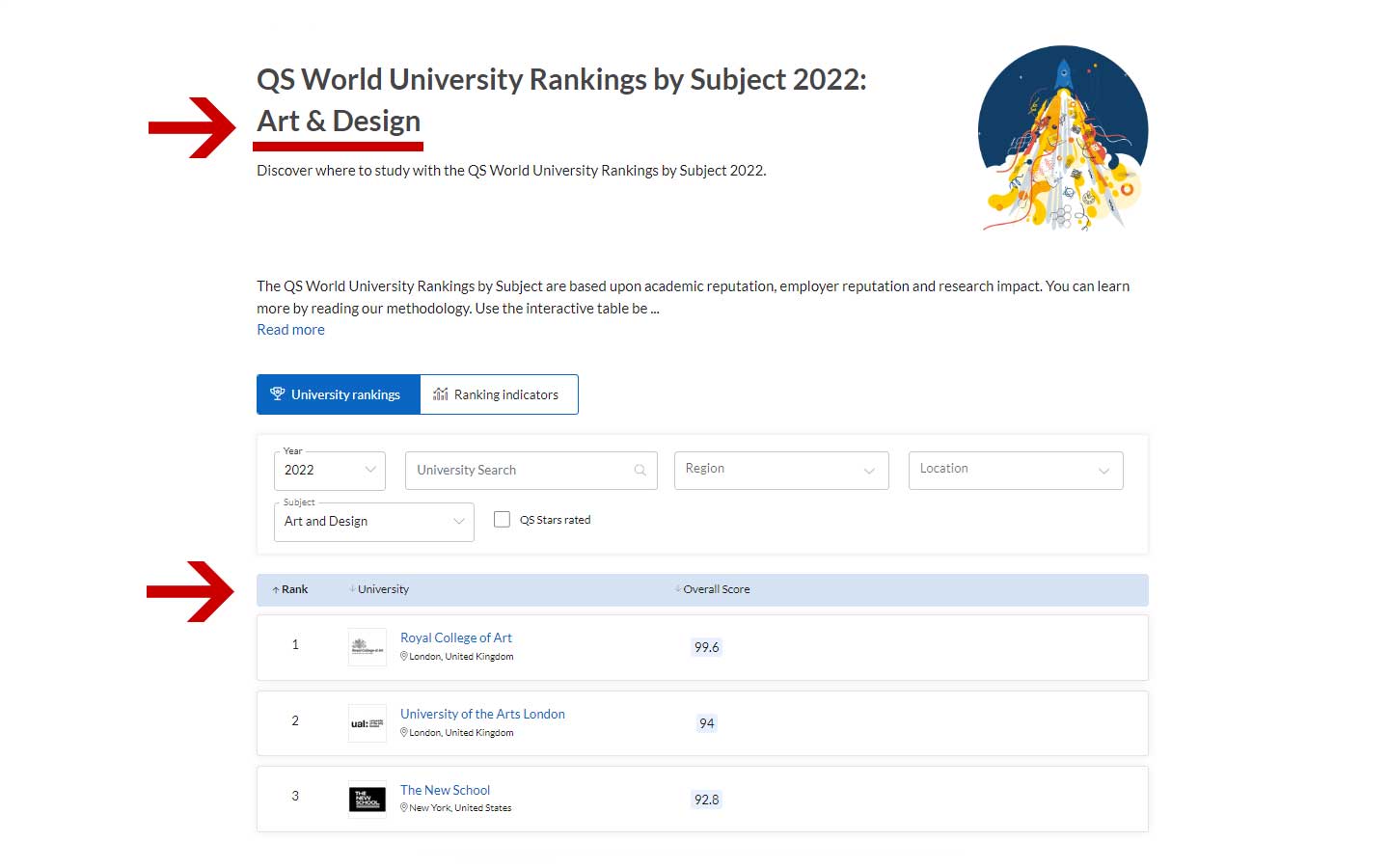
Task: Click the rocket illustration image
Action: (x=1062, y=138)
